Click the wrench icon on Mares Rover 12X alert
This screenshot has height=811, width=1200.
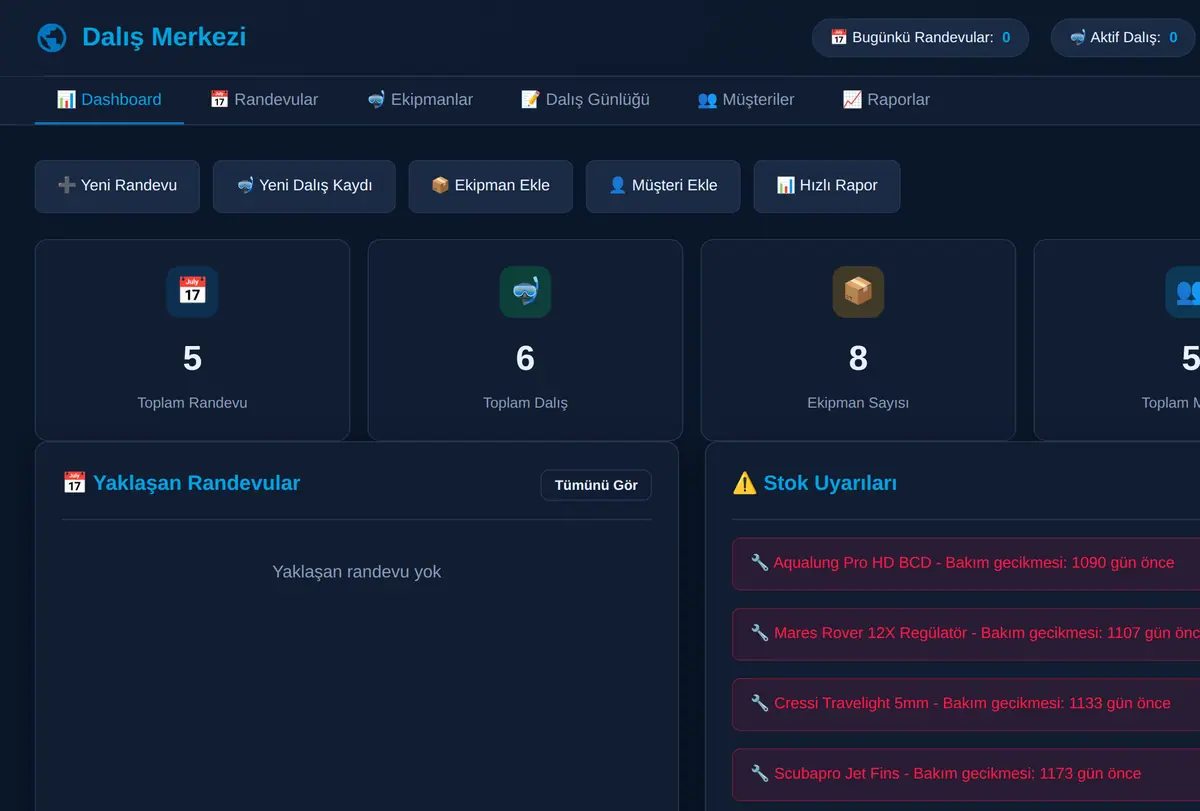760,633
